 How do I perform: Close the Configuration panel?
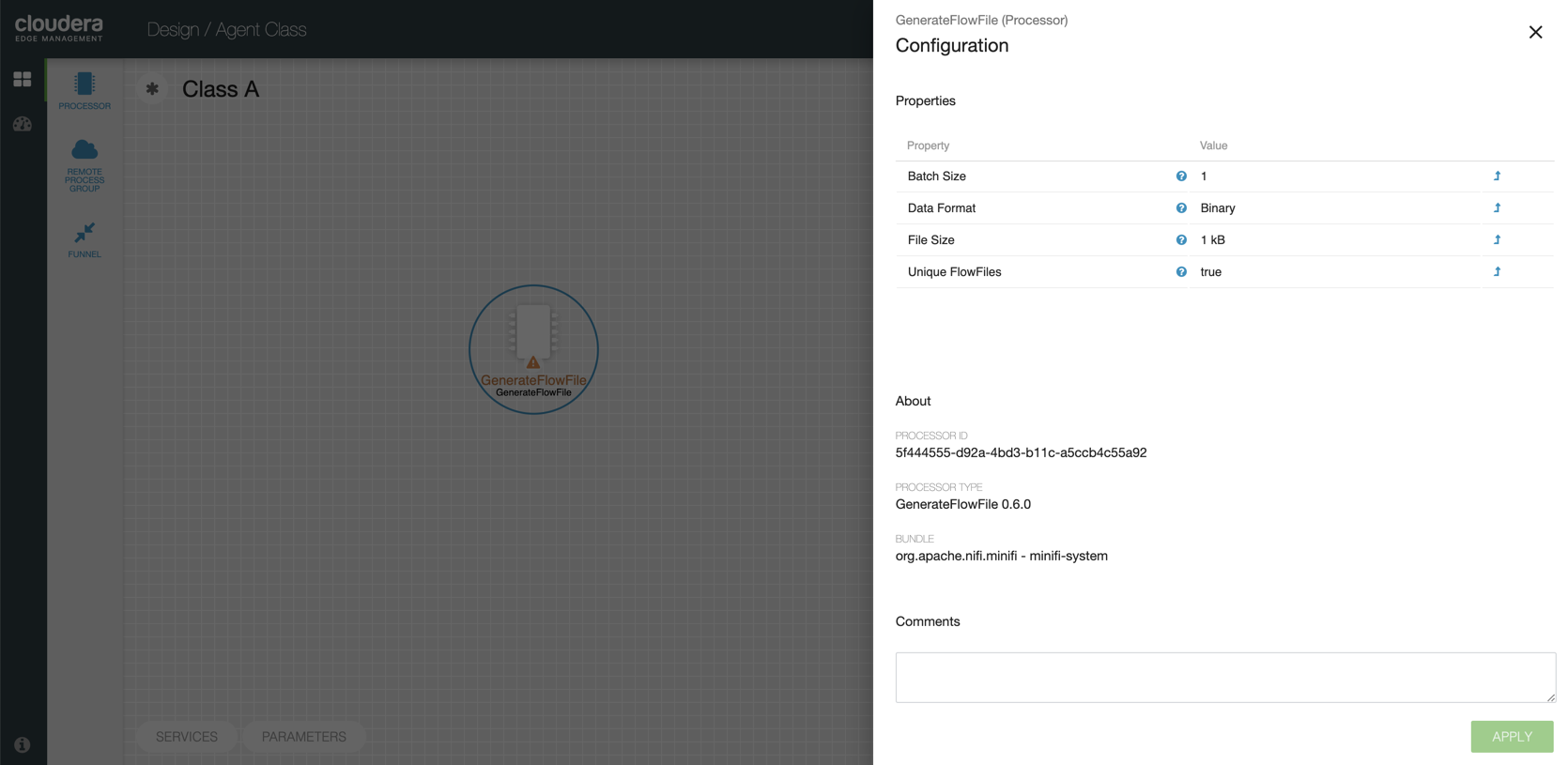(x=1535, y=32)
